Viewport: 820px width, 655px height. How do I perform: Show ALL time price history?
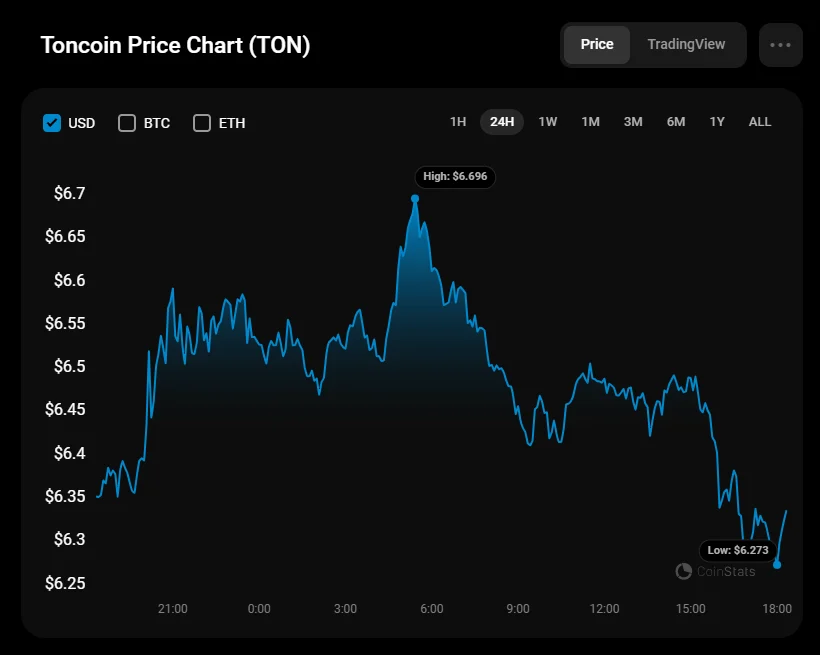point(760,122)
